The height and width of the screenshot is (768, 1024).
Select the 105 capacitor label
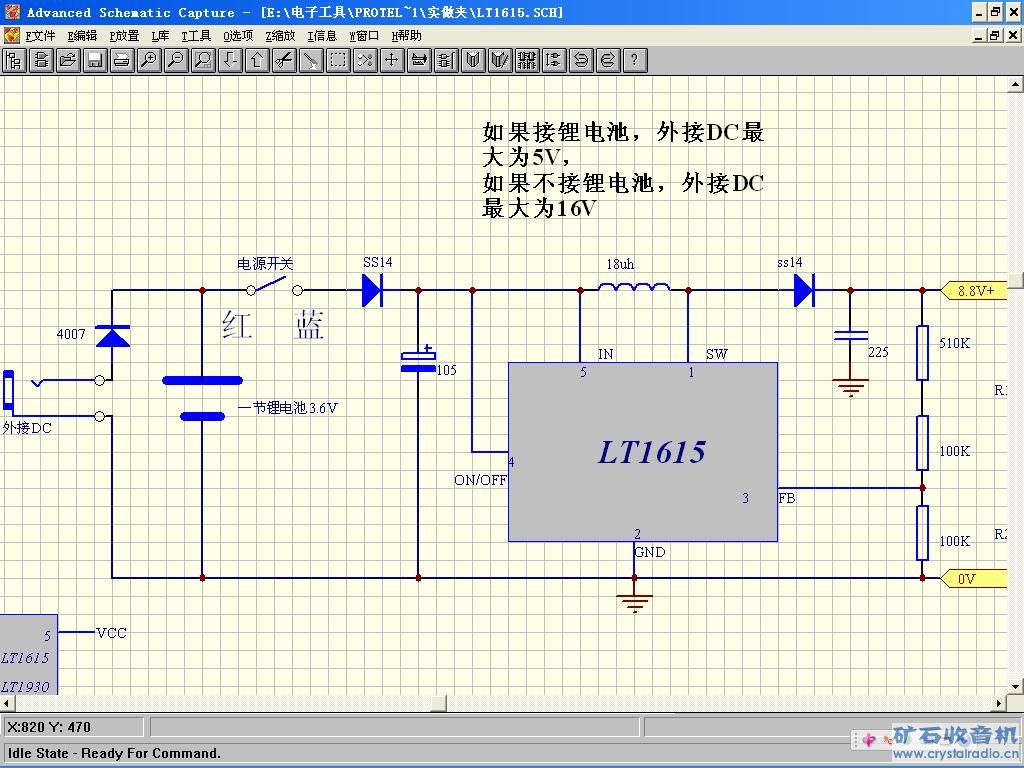(x=446, y=370)
